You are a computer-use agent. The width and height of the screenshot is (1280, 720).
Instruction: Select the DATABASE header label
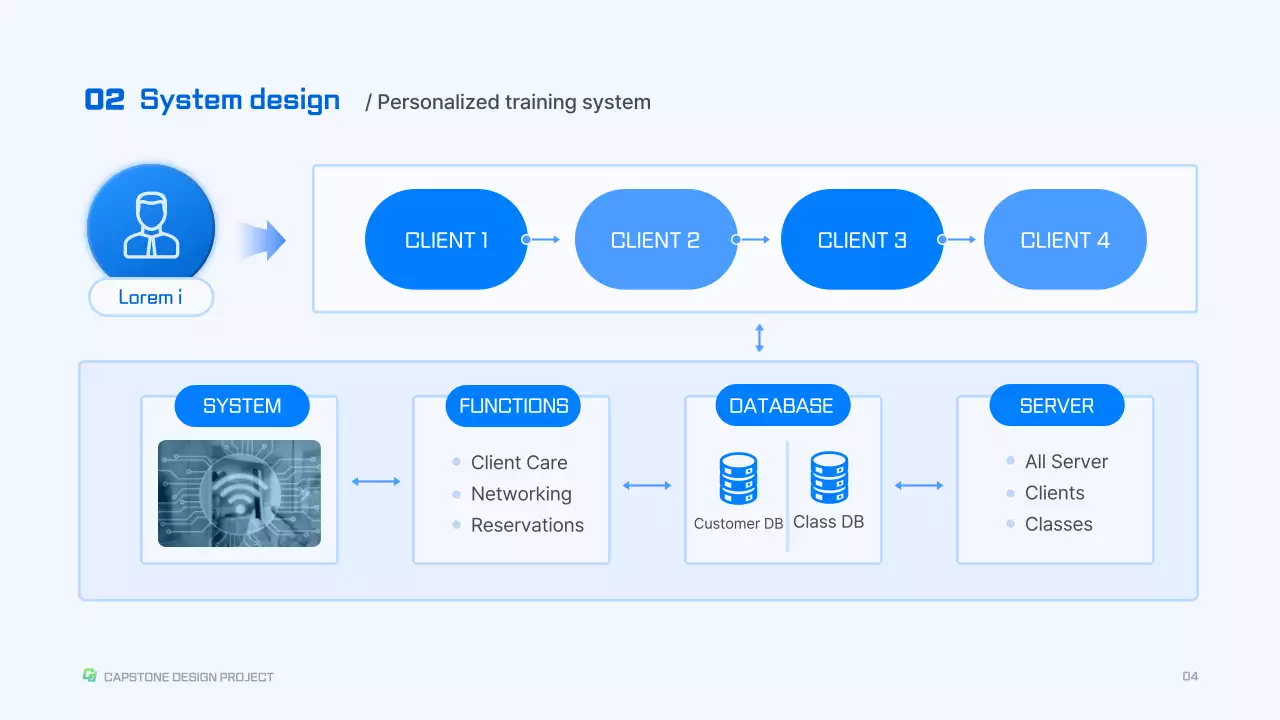point(782,406)
